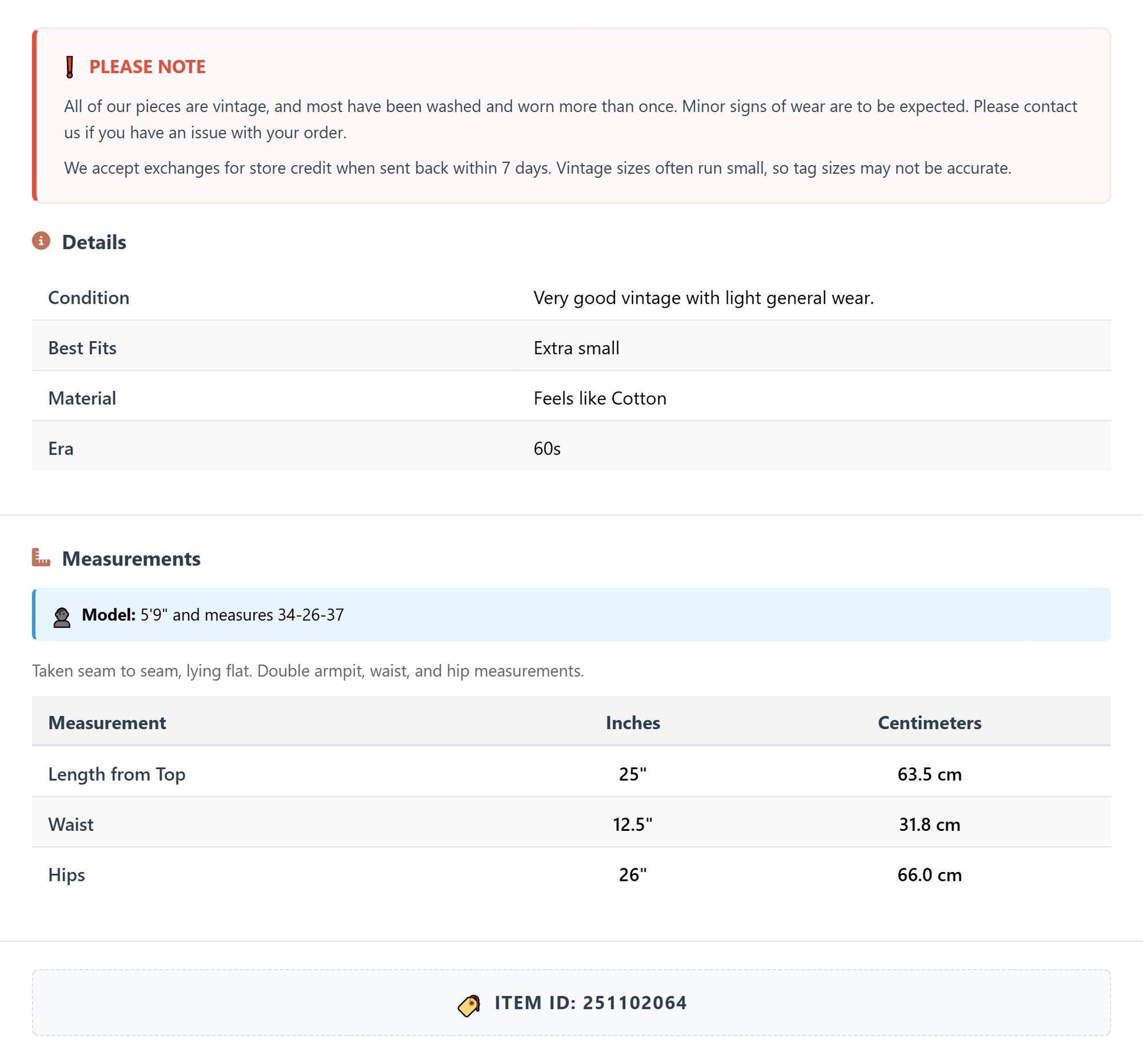Click the Centimeters column header

929,722
